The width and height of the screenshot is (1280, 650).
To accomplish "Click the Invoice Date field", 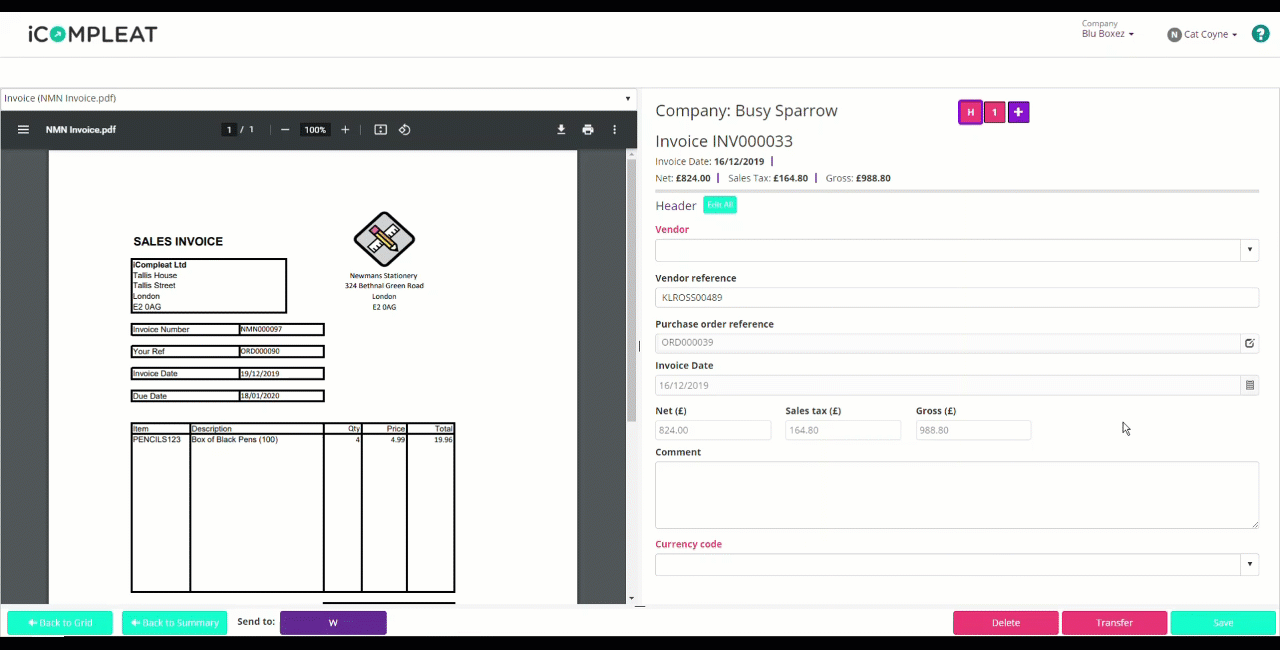I will pyautogui.click(x=948, y=385).
